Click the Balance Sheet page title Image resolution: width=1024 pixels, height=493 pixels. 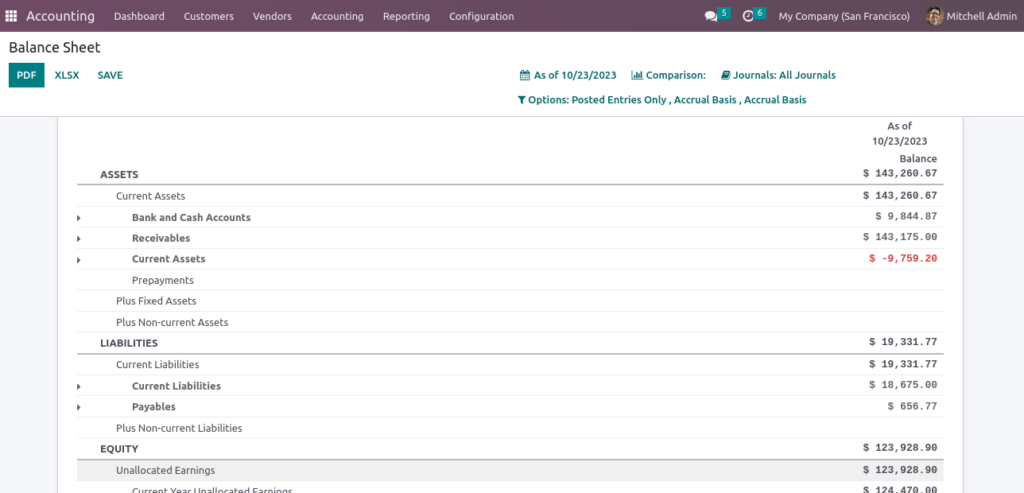click(54, 48)
